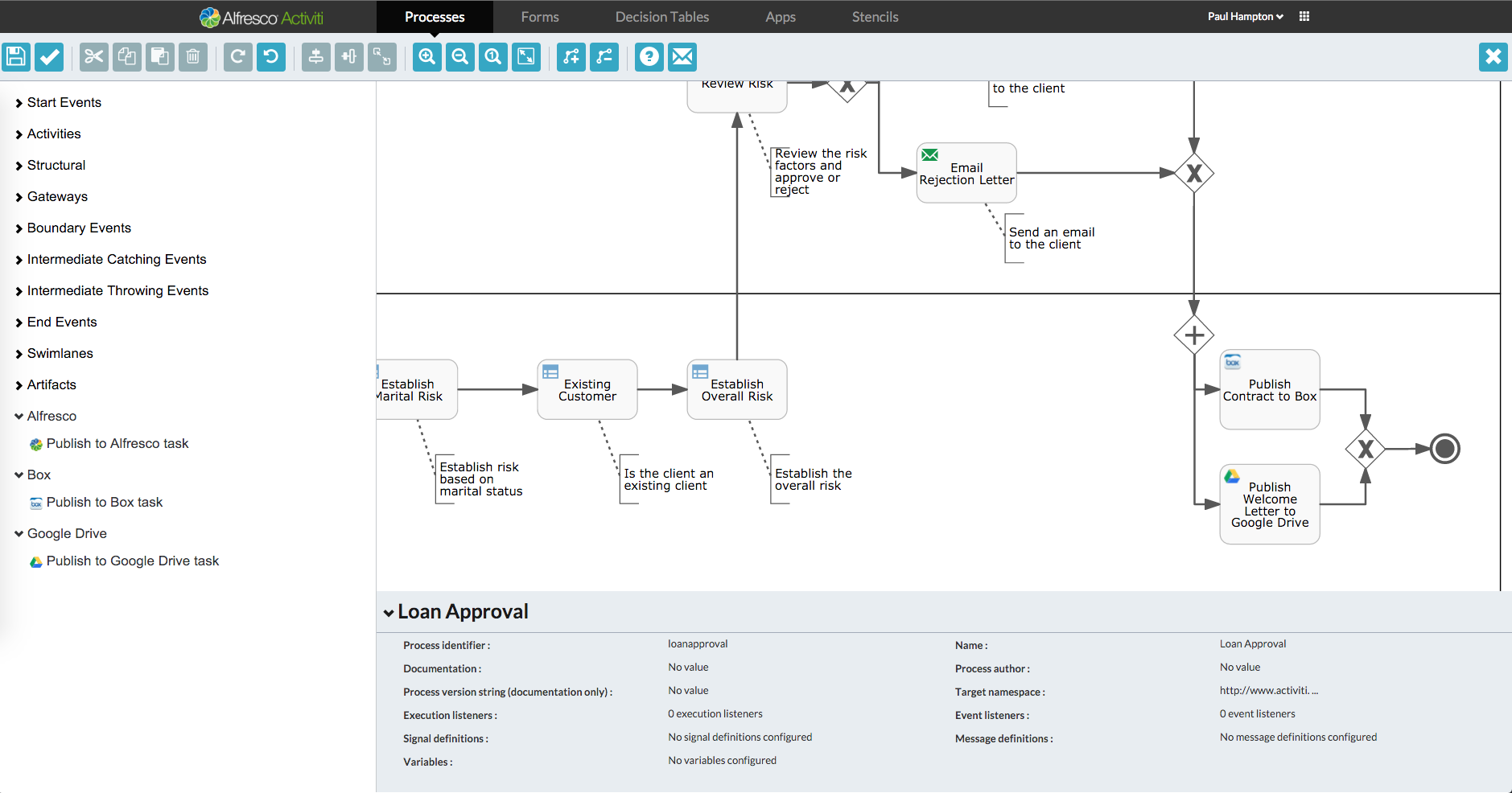The height and width of the screenshot is (793, 1512).
Task: Select the Email Rejection Letter task on the canvas
Action: pyautogui.click(x=966, y=174)
